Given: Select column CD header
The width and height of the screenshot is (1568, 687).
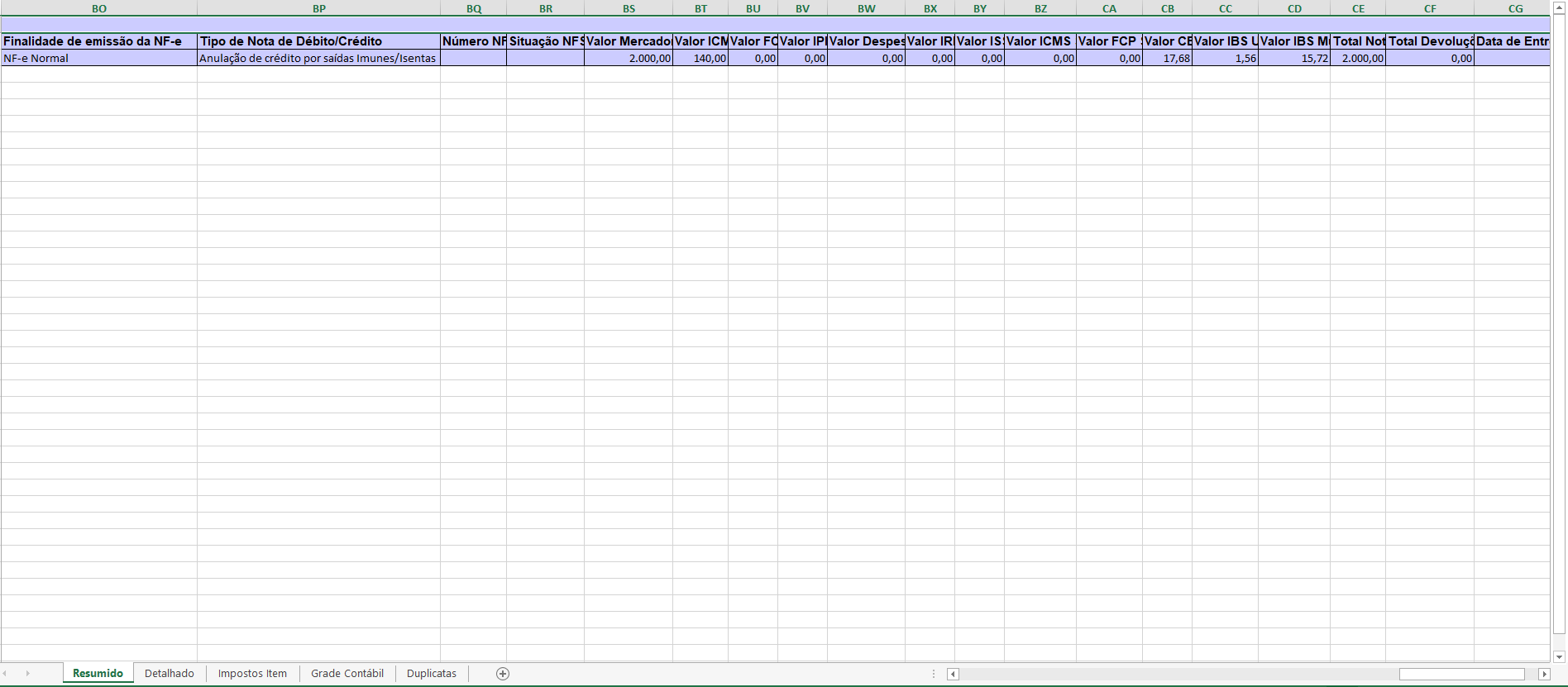Looking at the screenshot, I should 1294,8.
